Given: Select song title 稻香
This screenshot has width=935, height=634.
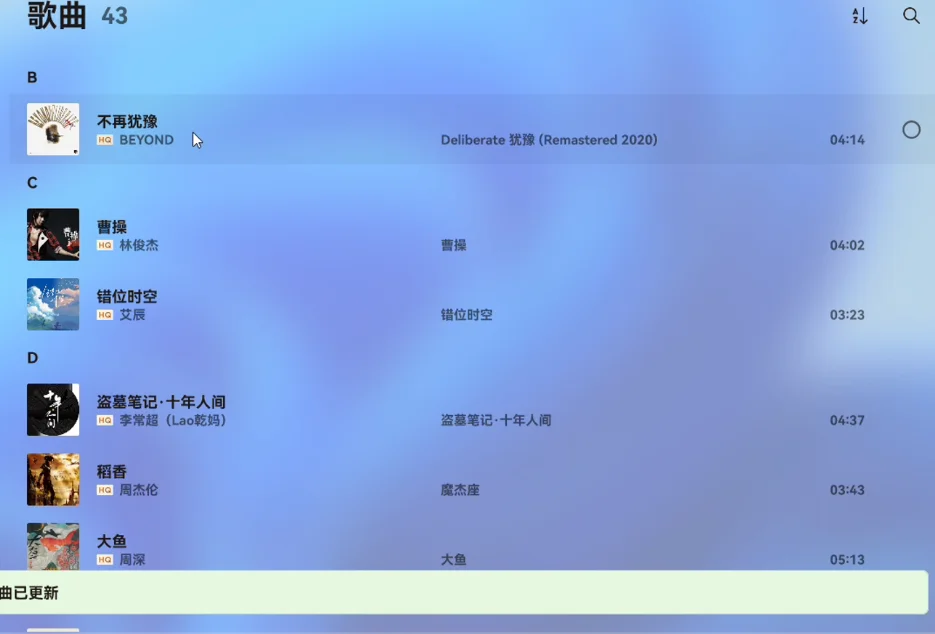Looking at the screenshot, I should (x=112, y=472).
